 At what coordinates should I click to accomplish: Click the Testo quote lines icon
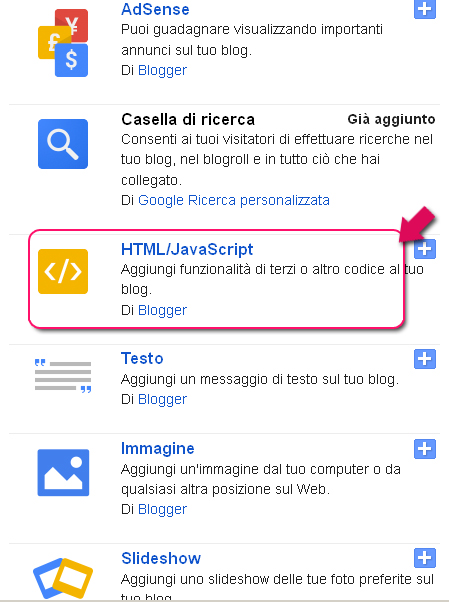63,376
